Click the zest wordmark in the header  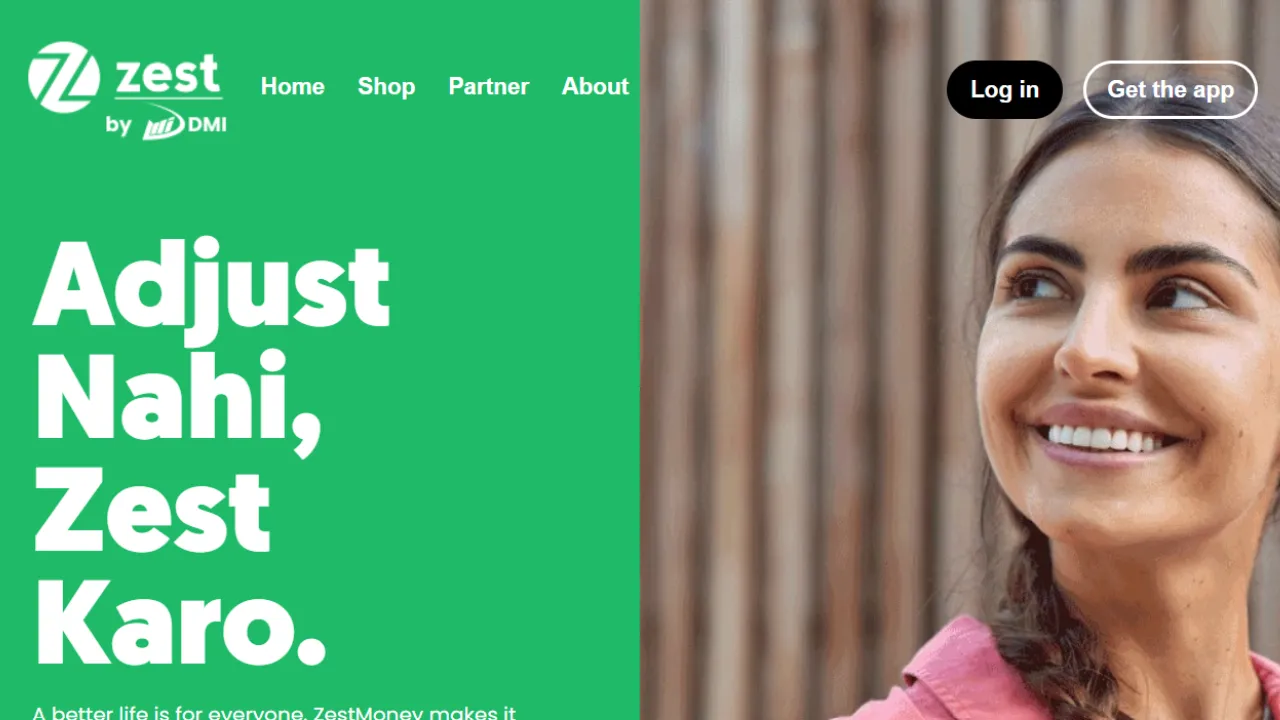click(168, 76)
